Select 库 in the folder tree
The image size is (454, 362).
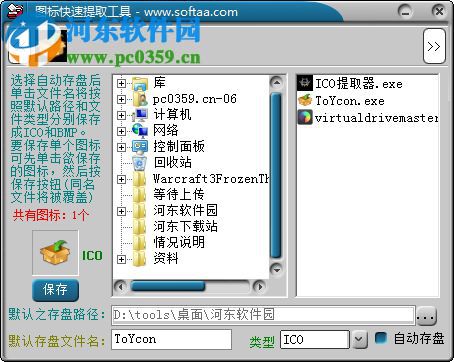(159, 82)
